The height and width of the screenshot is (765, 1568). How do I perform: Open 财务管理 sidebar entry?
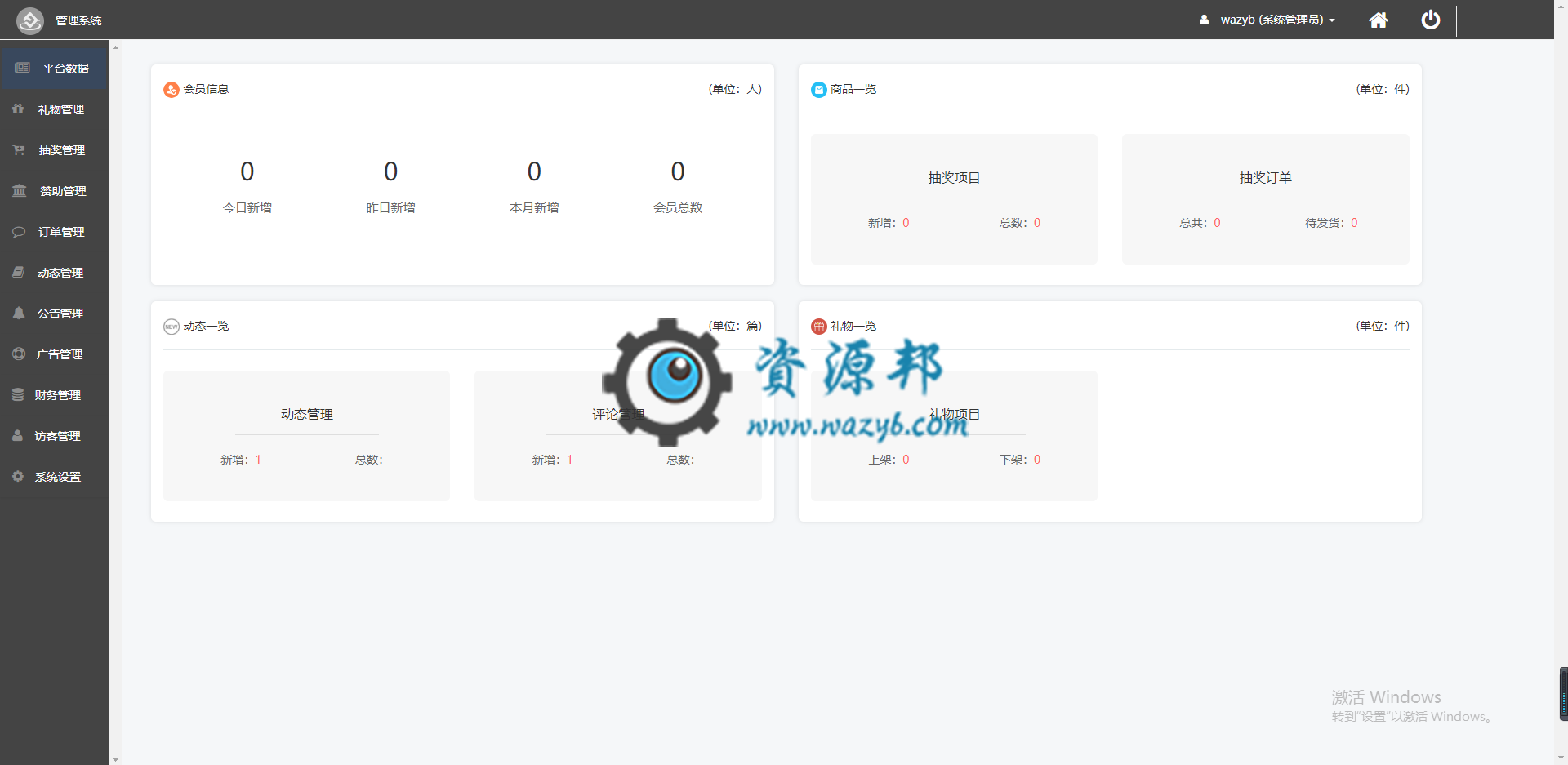tap(54, 395)
